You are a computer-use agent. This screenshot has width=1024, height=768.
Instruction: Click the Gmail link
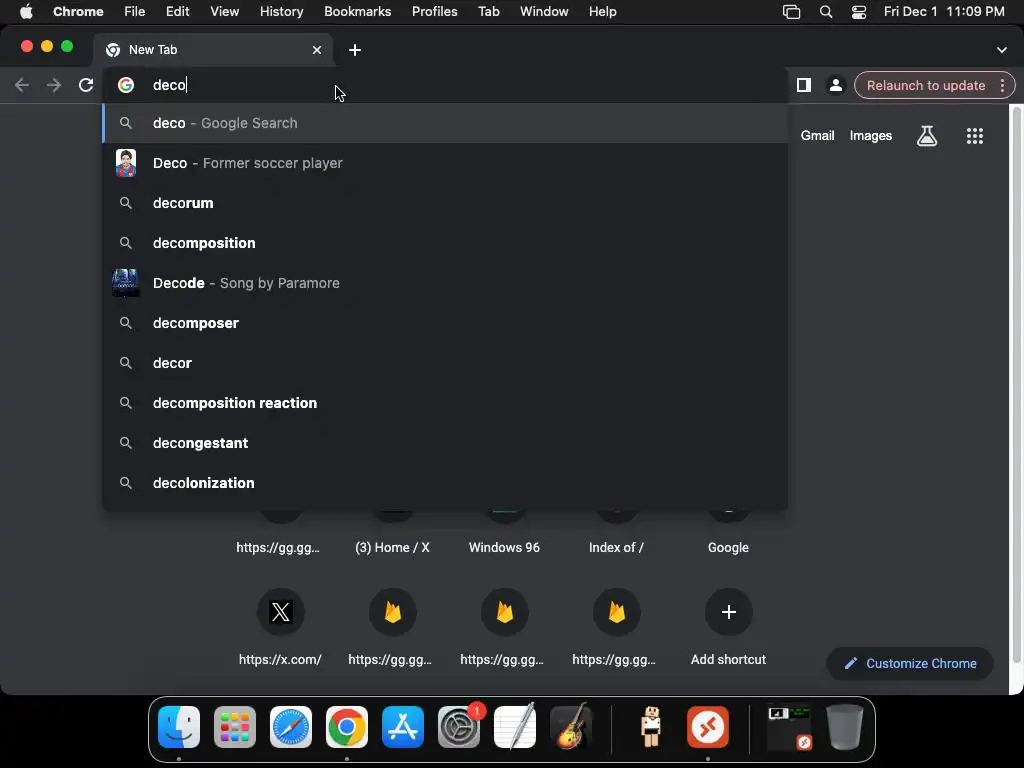click(818, 135)
